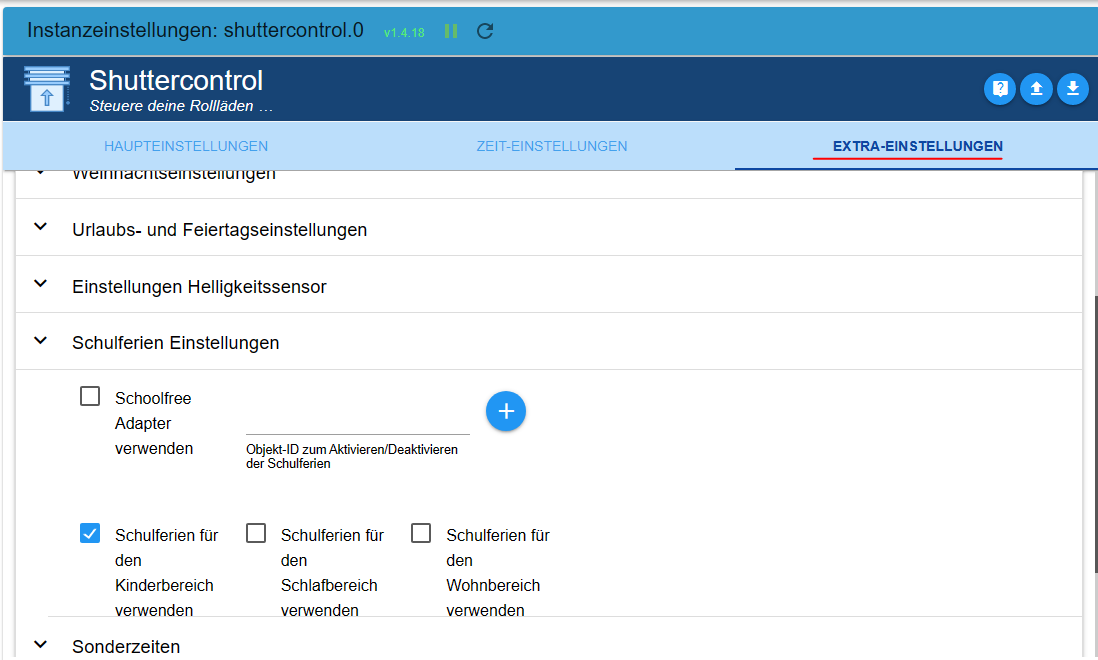Collapse Schulferien Einstellungen chevron
Image resolution: width=1098 pixels, height=660 pixels.
[41, 340]
